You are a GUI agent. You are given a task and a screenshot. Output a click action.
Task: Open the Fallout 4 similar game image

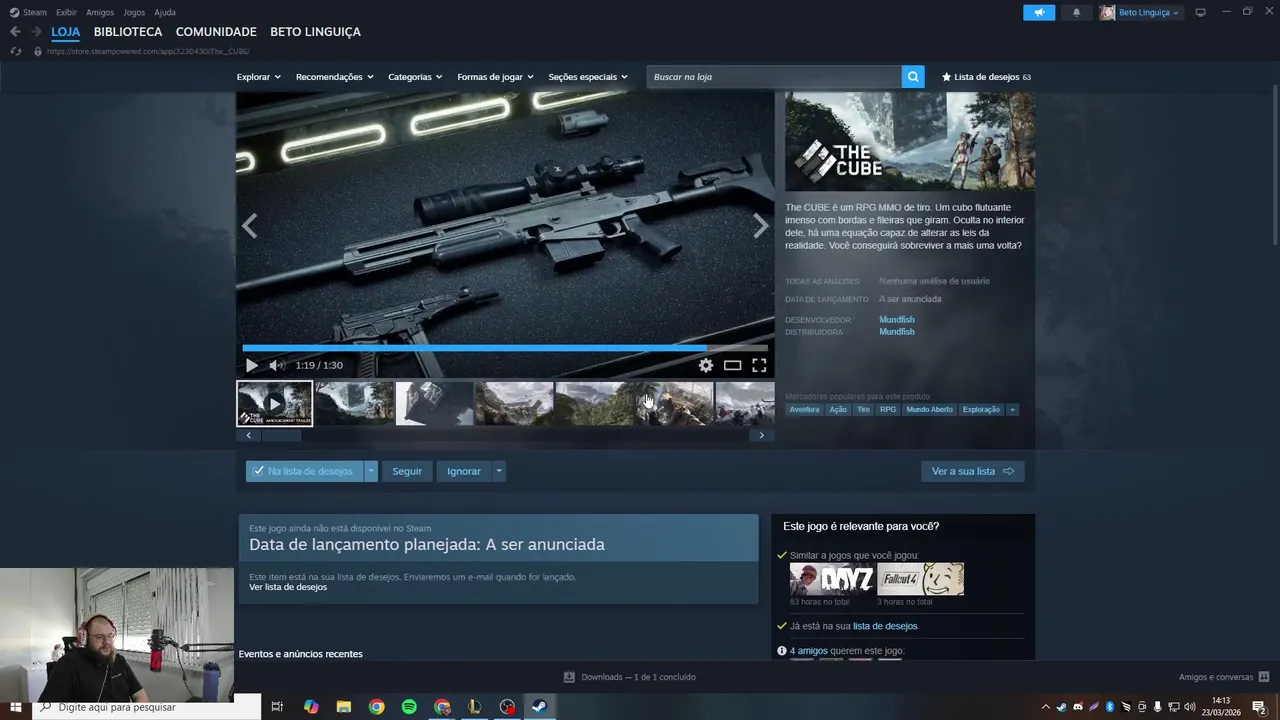pos(921,579)
